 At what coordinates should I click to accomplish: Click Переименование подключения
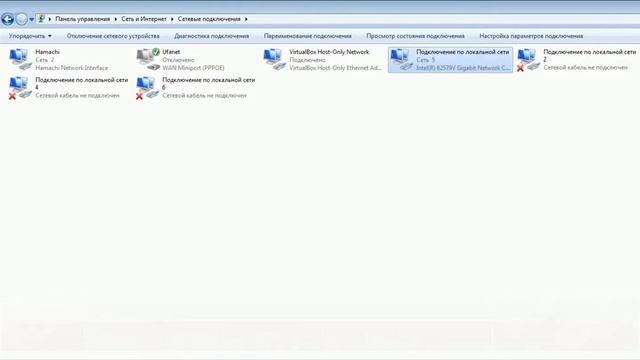point(307,36)
